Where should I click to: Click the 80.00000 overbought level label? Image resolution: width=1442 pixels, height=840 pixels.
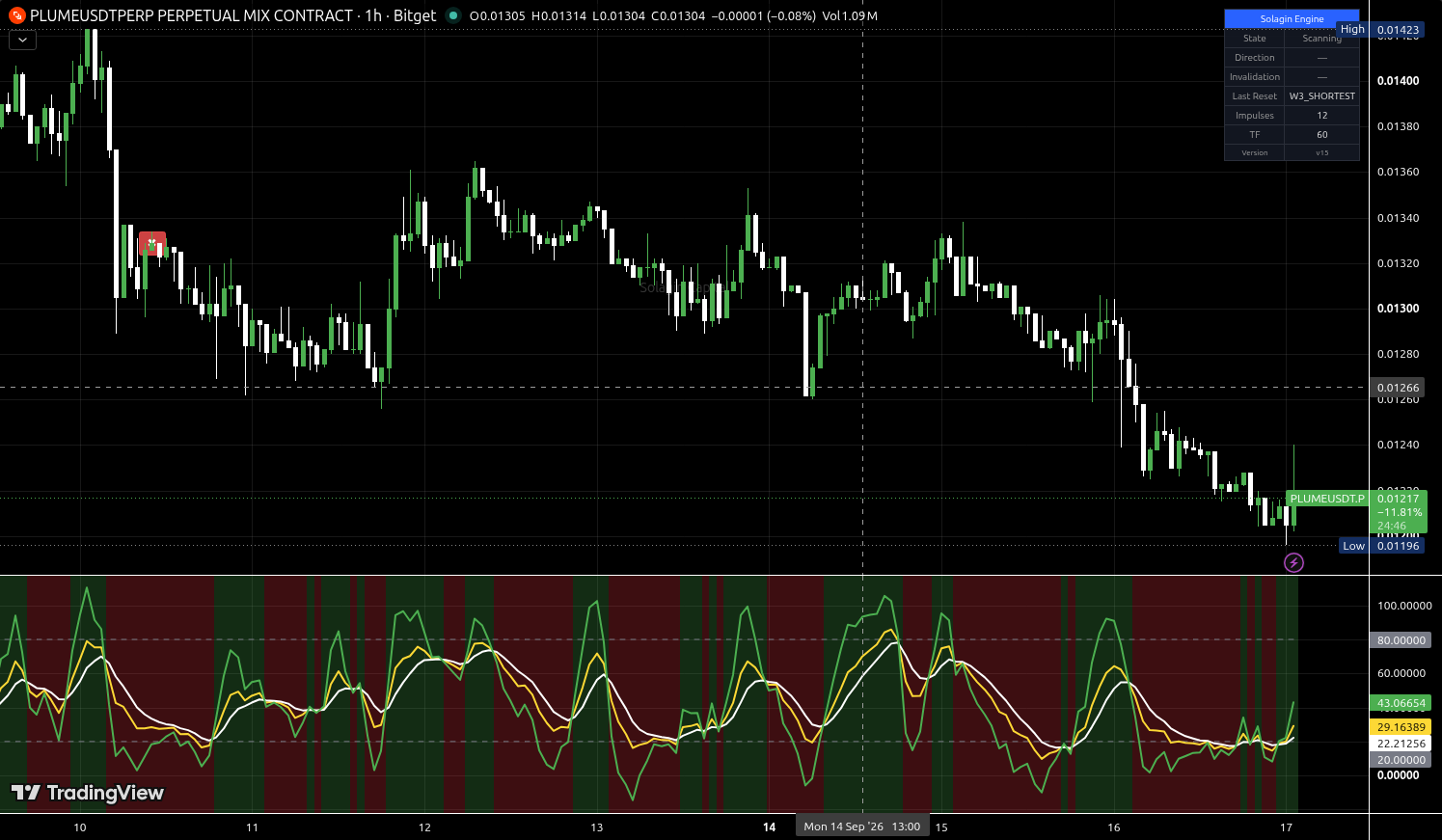click(x=1401, y=640)
